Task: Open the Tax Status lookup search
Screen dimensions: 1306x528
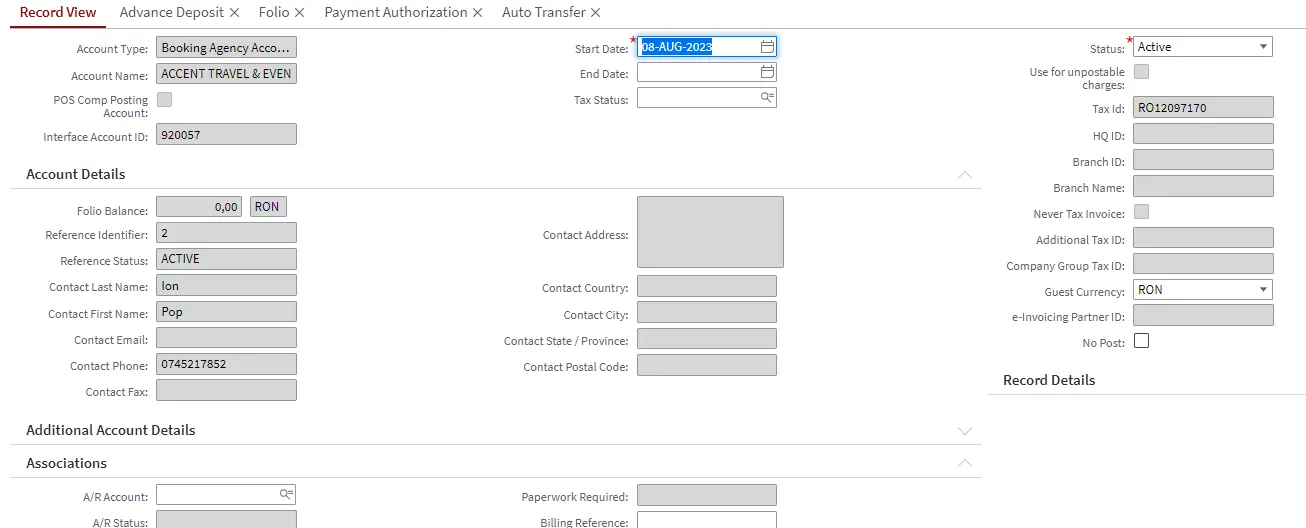Action: tap(767, 98)
